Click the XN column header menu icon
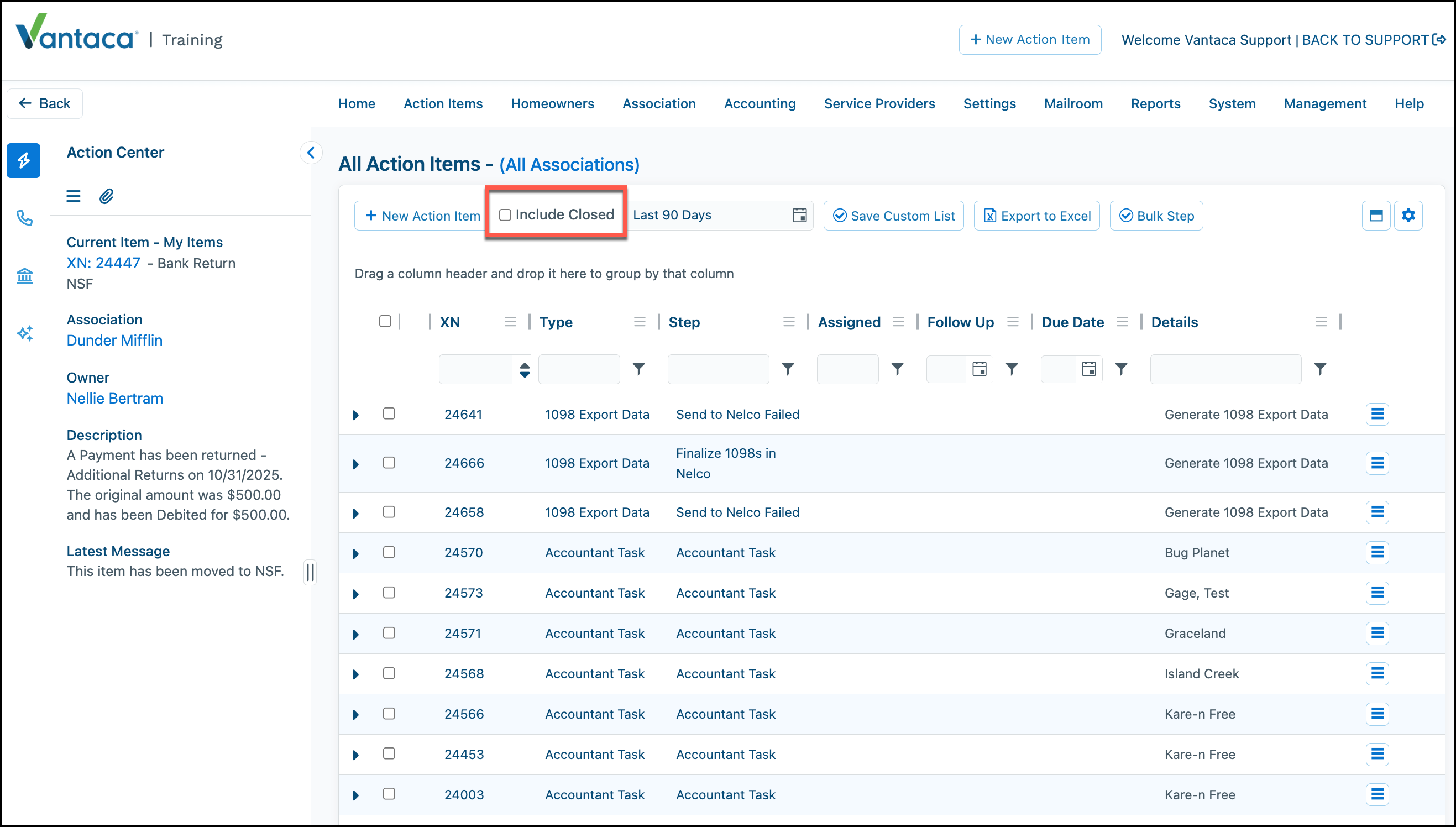Viewport: 1456px width, 827px height. click(511, 322)
